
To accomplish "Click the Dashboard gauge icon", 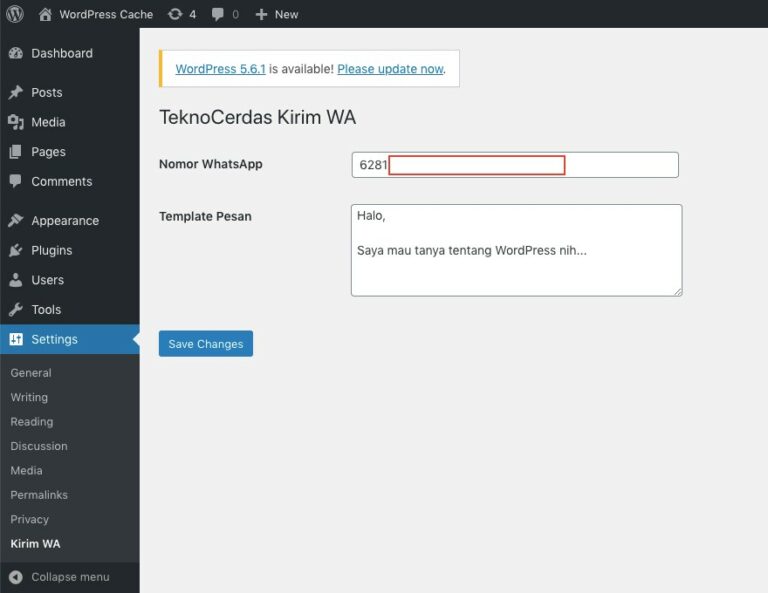I will coord(16,53).
